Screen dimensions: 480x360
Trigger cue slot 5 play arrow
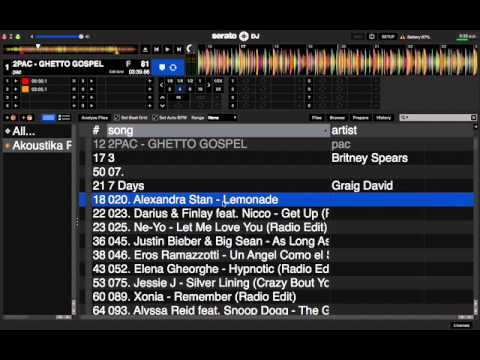point(91,81)
